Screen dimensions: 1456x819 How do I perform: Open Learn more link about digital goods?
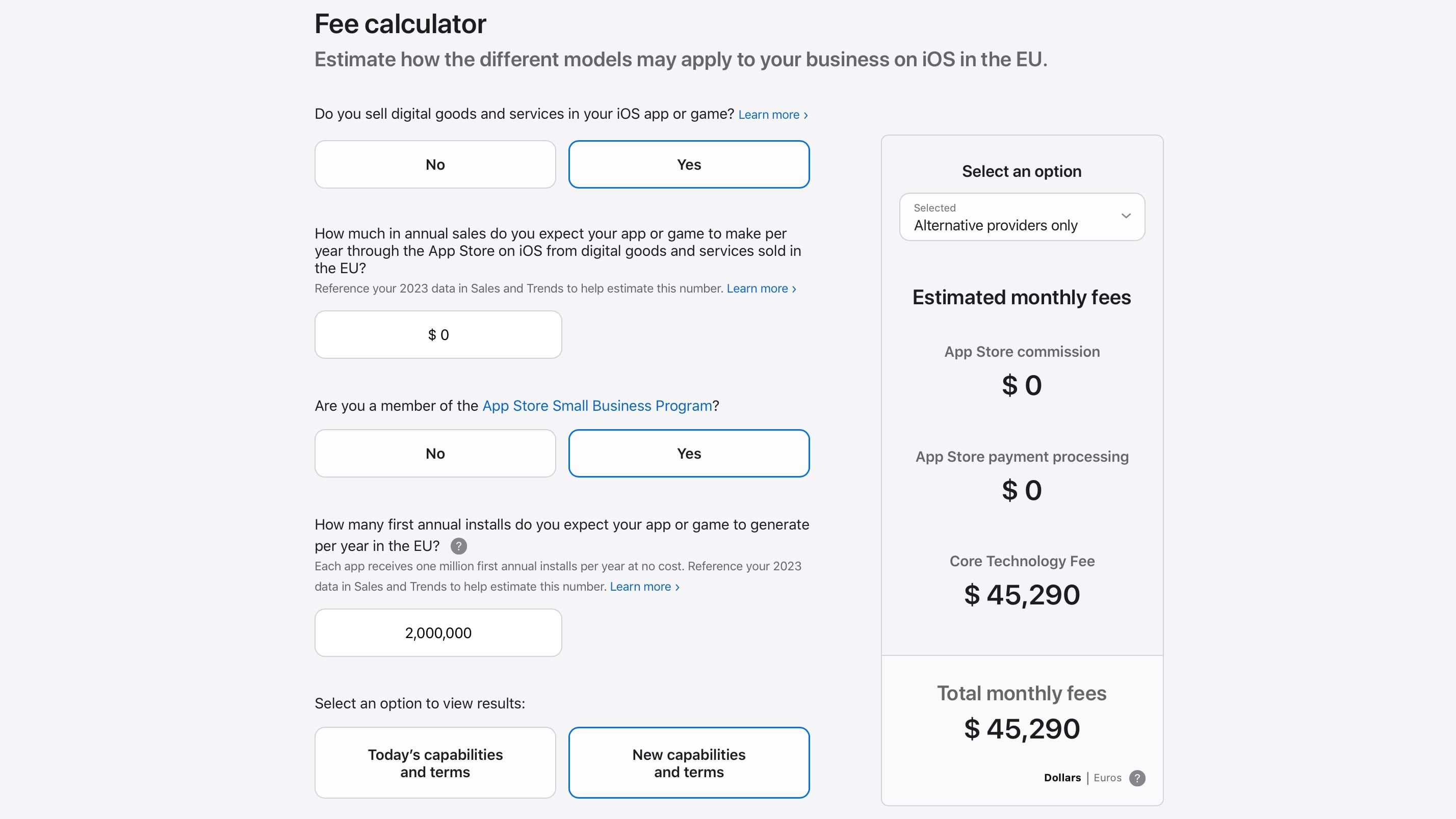point(772,115)
